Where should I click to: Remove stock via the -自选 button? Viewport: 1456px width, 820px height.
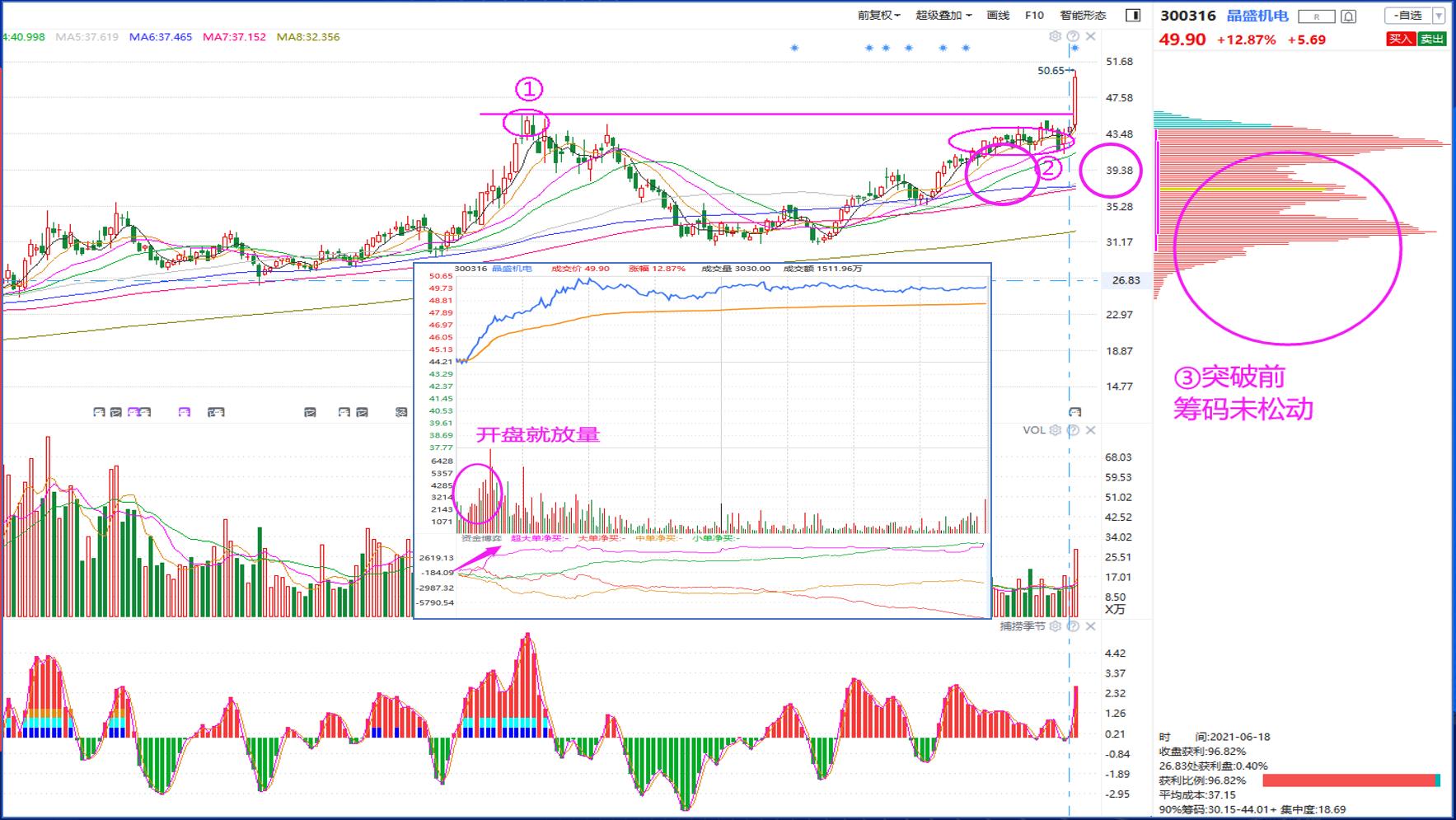pyautogui.click(x=1408, y=16)
